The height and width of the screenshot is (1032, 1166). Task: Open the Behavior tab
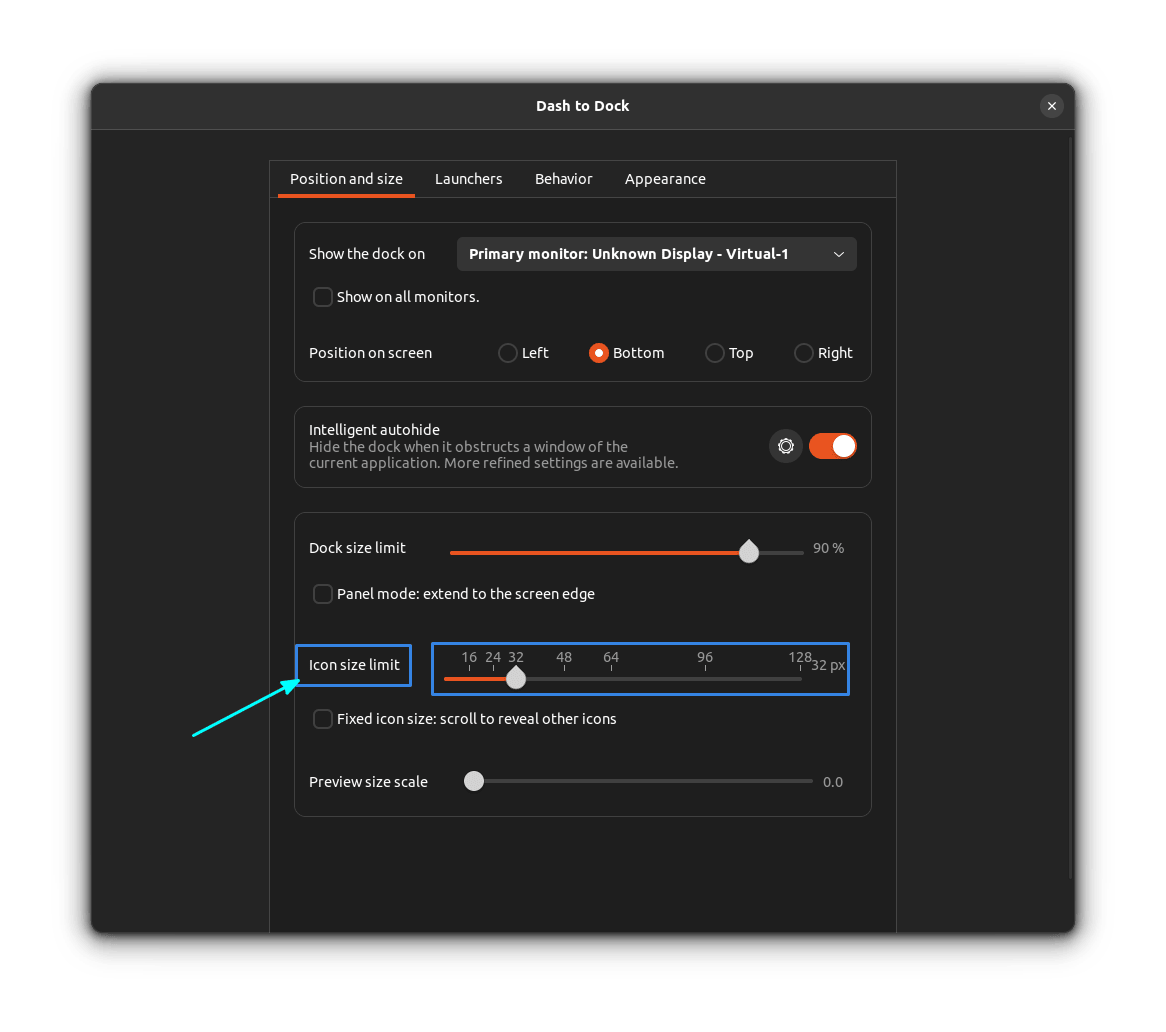tap(563, 179)
